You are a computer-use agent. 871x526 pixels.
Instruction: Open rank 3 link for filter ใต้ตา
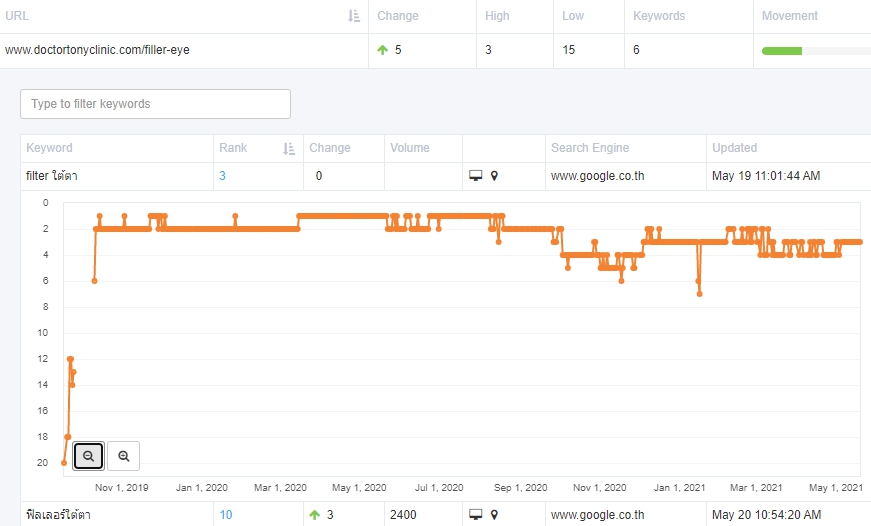(222, 176)
